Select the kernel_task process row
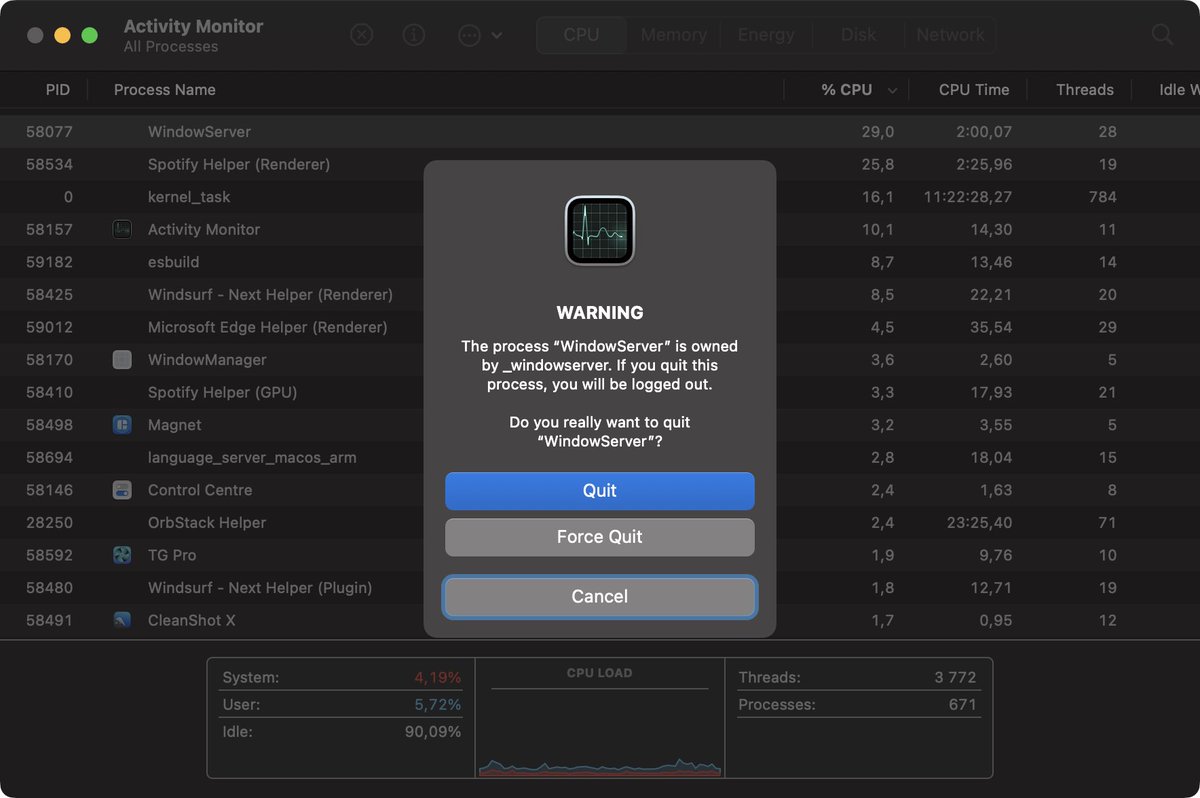 [600, 197]
